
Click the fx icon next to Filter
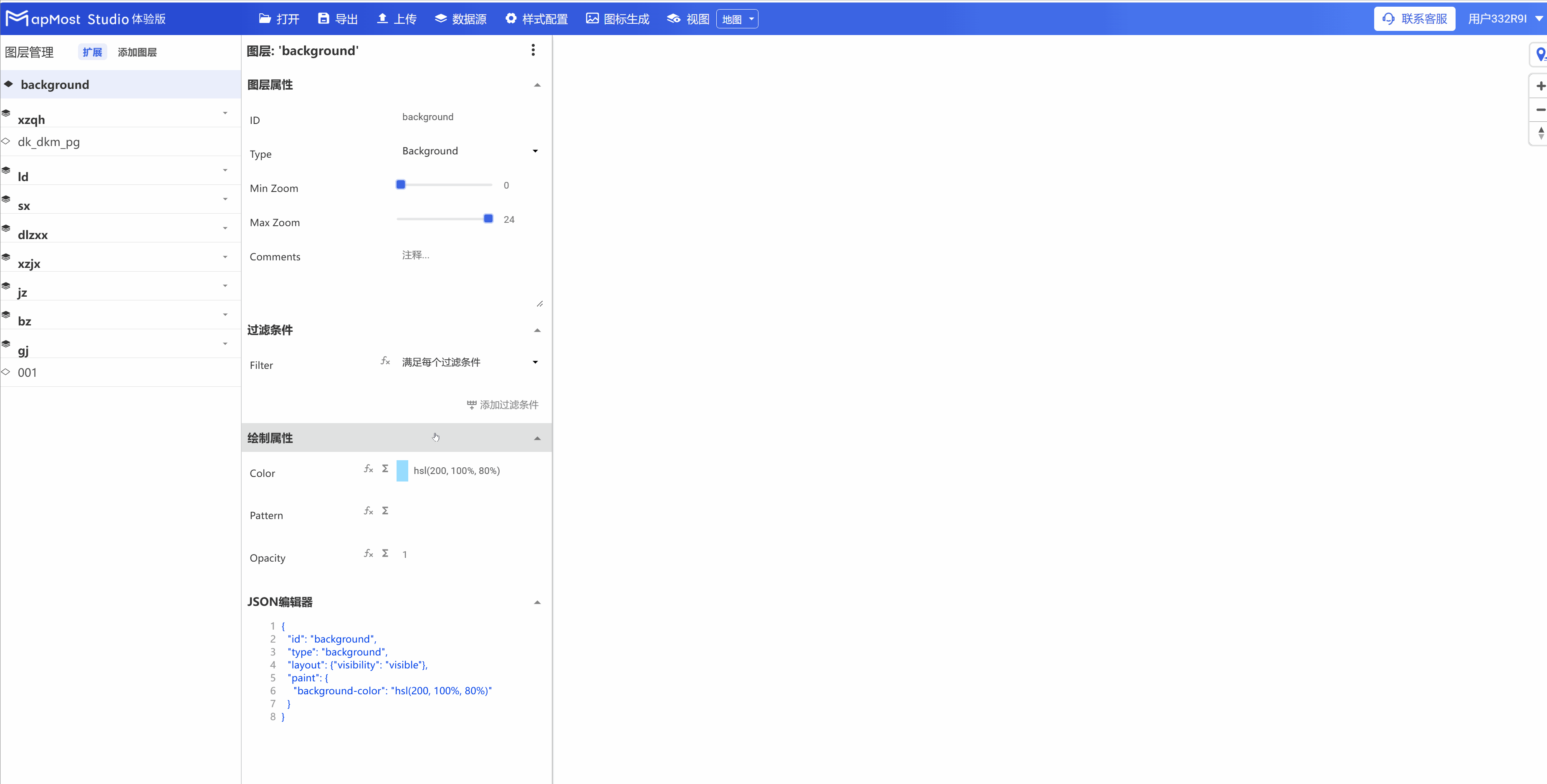pos(385,361)
